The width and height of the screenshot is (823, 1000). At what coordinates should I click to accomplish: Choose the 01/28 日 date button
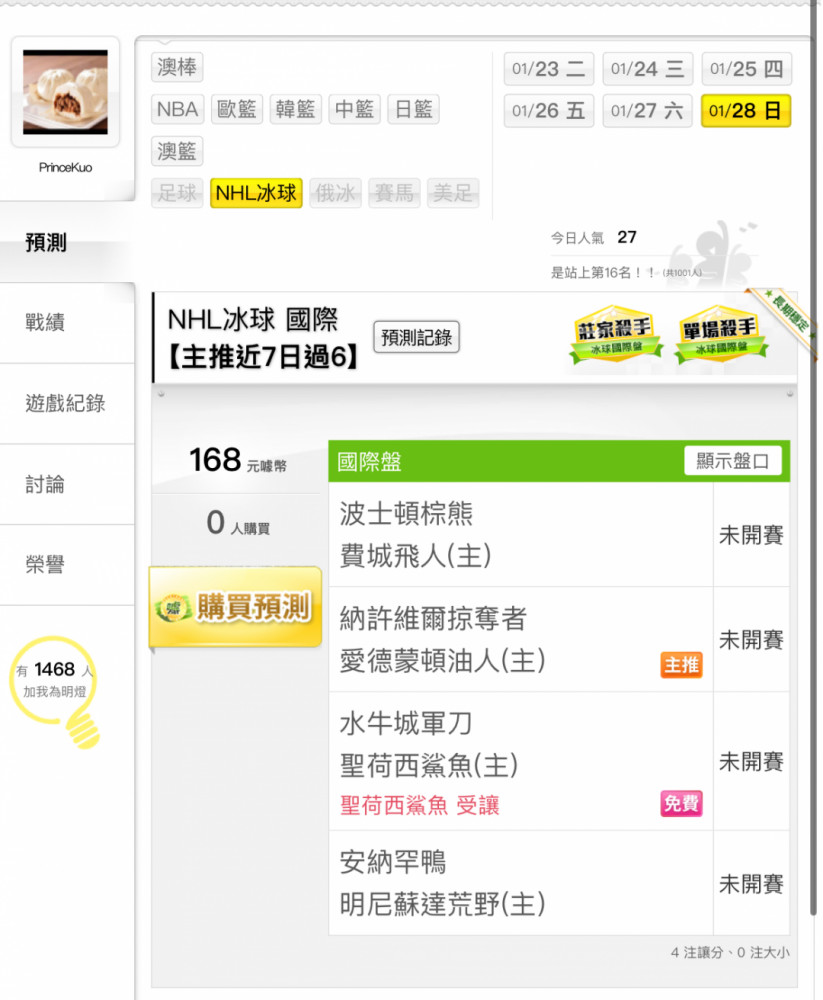point(746,111)
